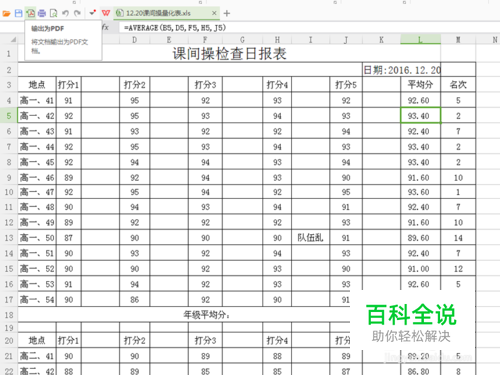Select column J header
Image resolution: width=500 pixels, height=375 pixels.
(x=346, y=40)
